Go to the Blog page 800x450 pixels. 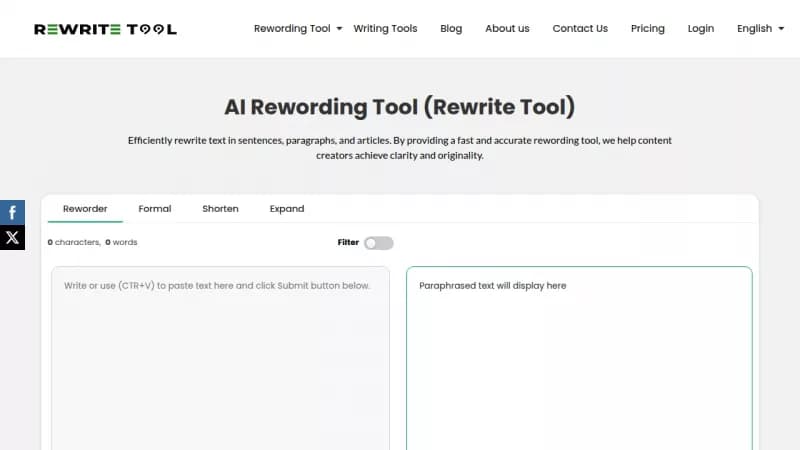451,29
